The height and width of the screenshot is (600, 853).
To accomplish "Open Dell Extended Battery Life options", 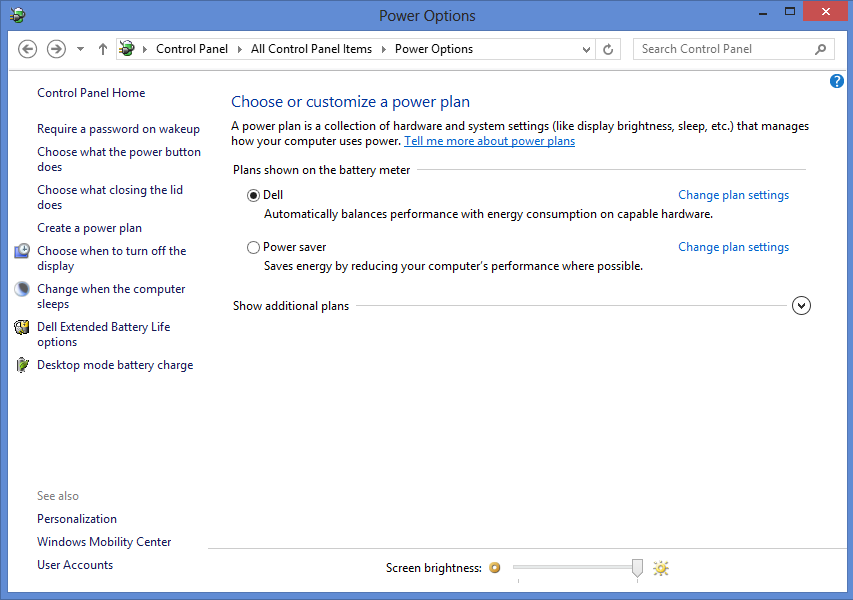I will click(103, 335).
